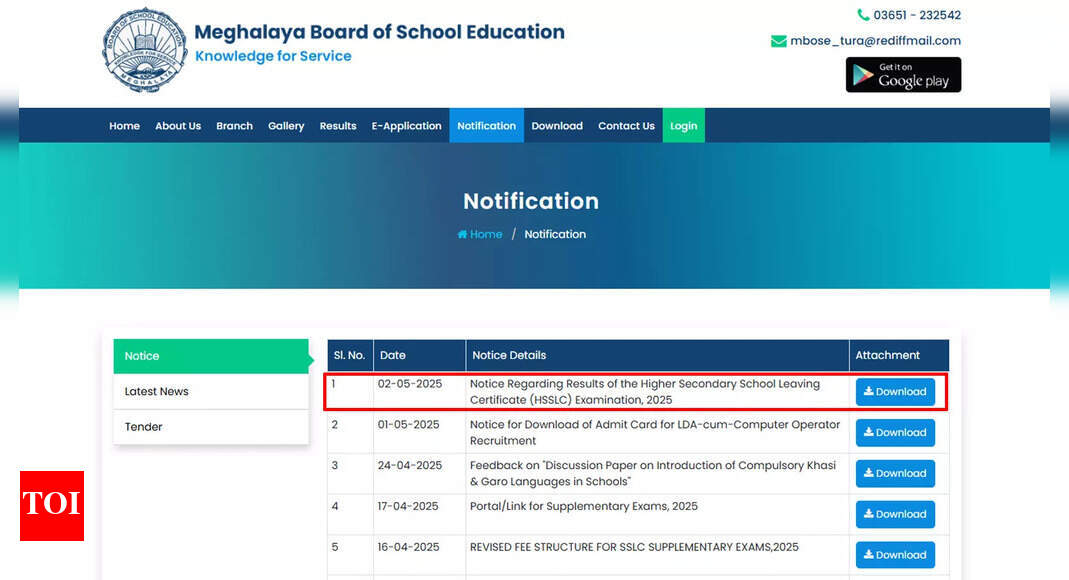Image resolution: width=1069 pixels, height=580 pixels.
Task: Download the HSSLC results notice attachment
Action: pyautogui.click(x=895, y=392)
